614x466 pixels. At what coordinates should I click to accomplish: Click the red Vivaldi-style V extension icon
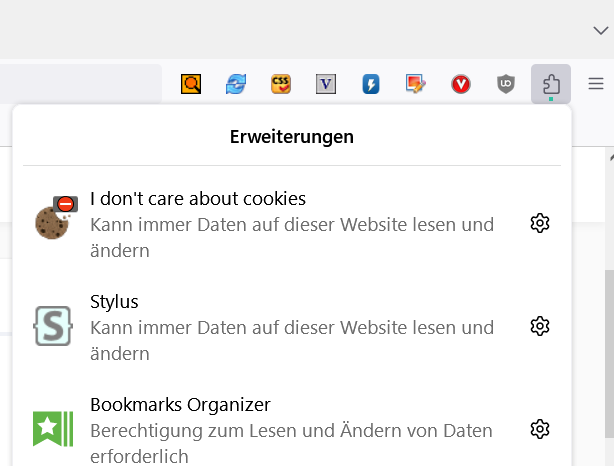(x=461, y=84)
